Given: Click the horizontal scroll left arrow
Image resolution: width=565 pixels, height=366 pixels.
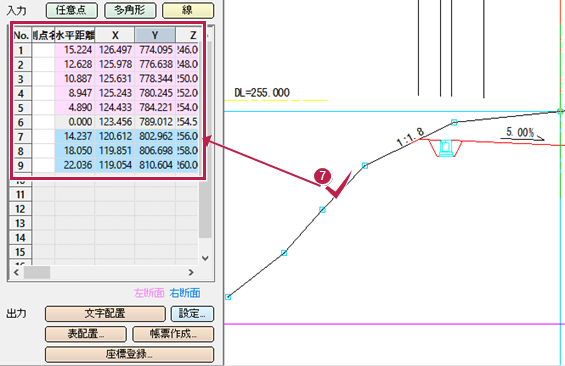Looking at the screenshot, I should [16, 272].
